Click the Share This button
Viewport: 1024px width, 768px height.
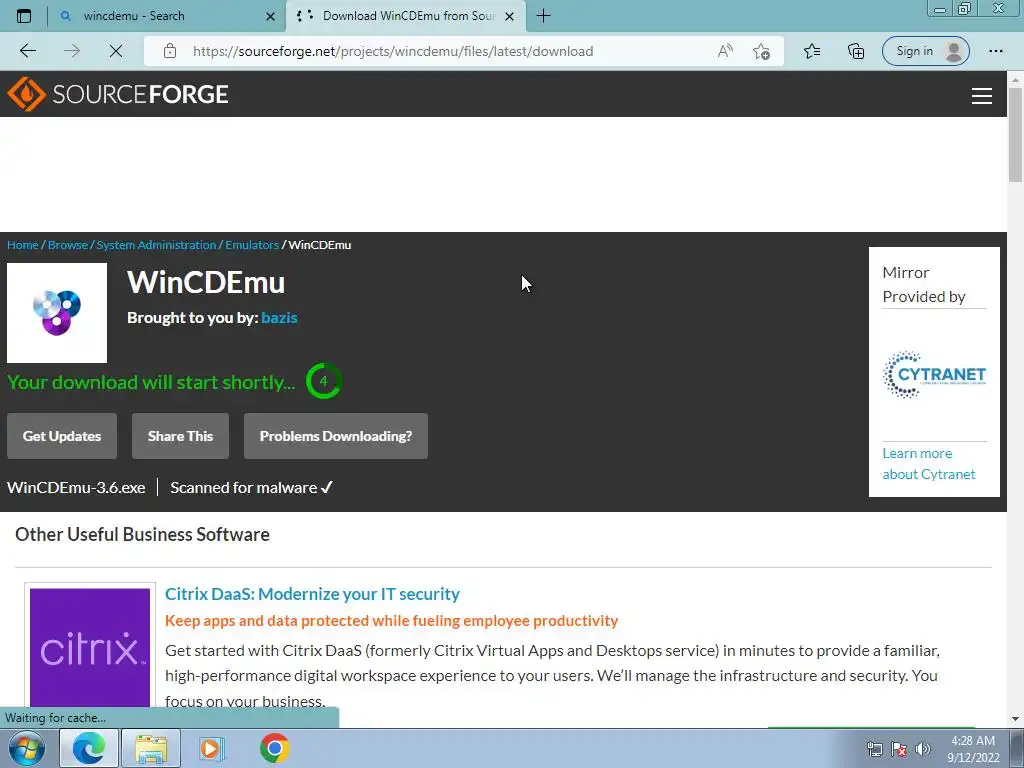click(180, 436)
